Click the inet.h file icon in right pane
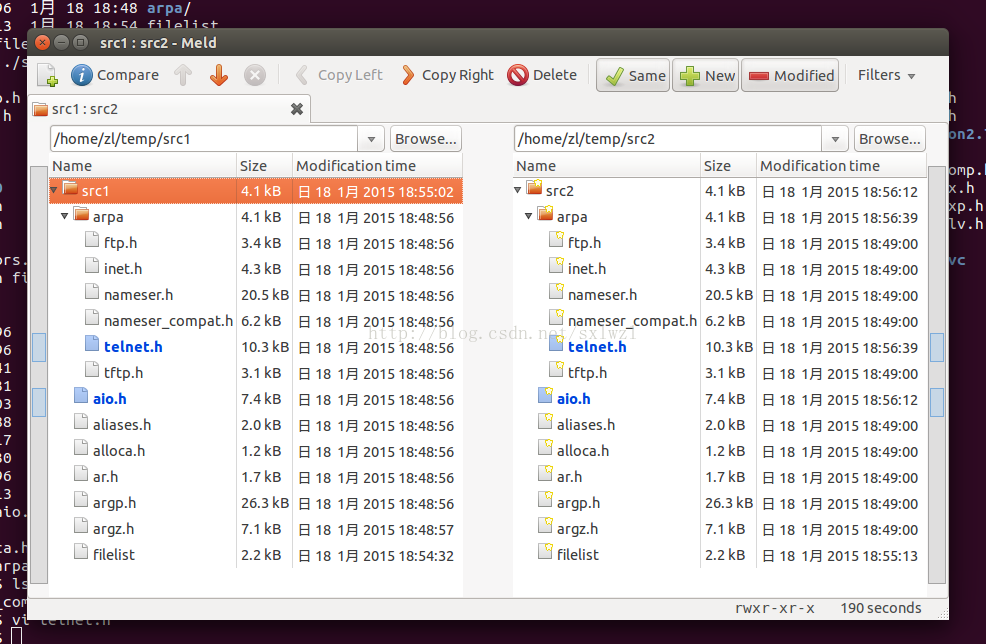This screenshot has height=644, width=986. click(x=557, y=266)
